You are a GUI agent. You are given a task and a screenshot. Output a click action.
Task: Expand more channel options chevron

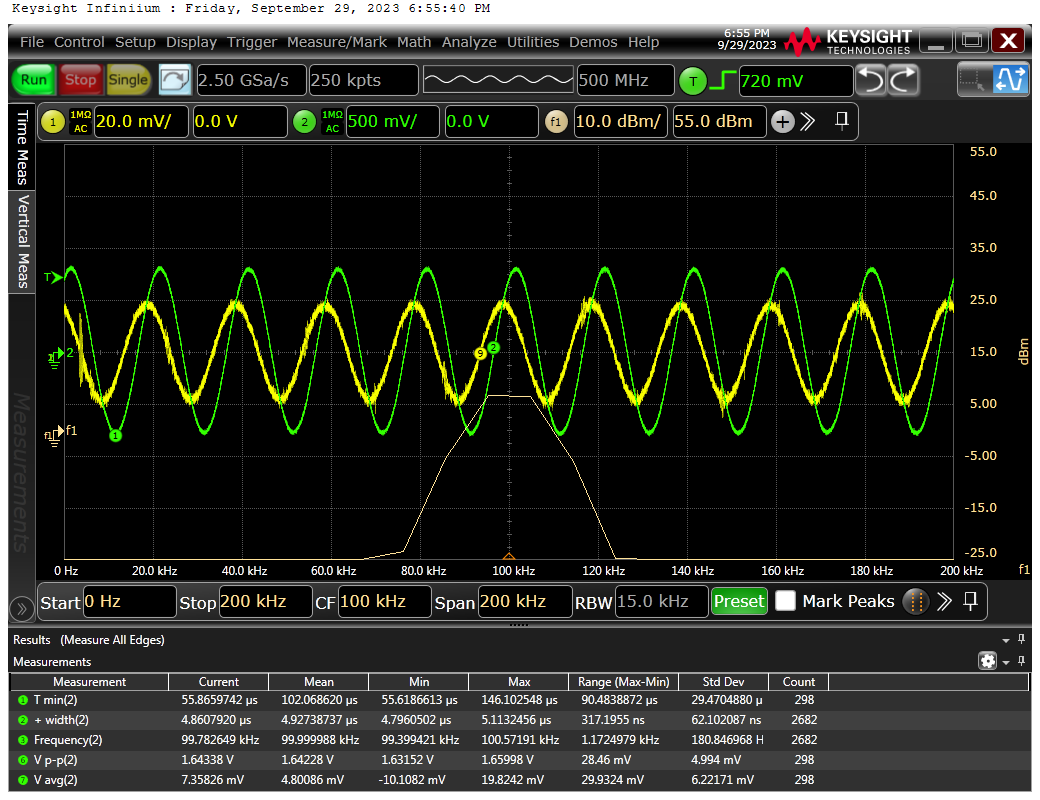click(x=809, y=122)
